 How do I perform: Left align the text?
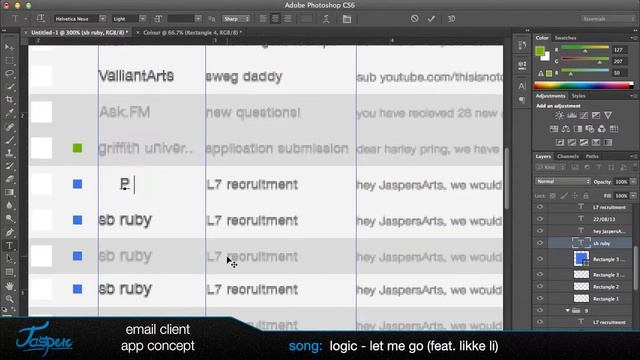tap(263, 19)
